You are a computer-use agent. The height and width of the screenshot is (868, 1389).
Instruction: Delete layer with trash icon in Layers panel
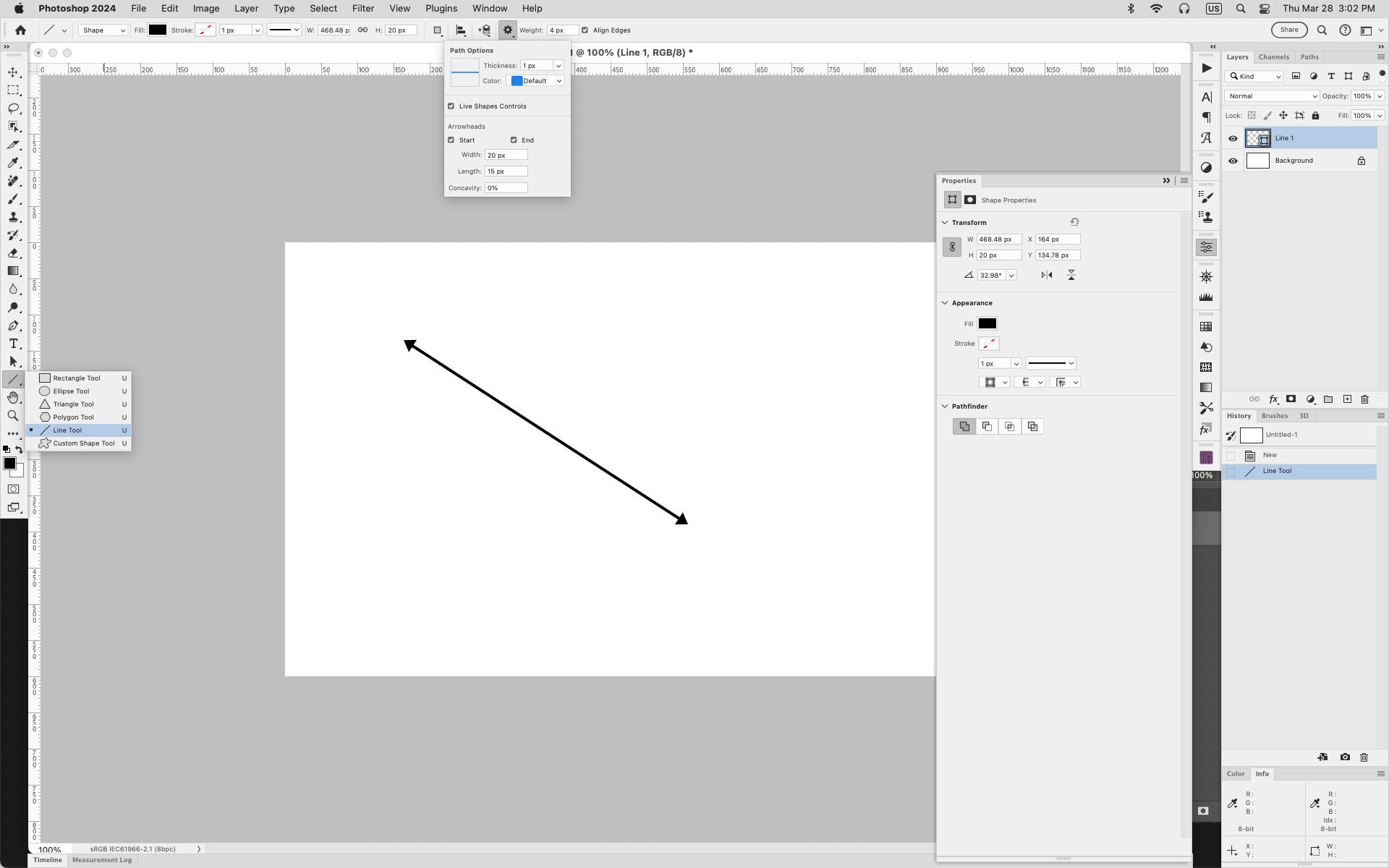tap(1364, 399)
